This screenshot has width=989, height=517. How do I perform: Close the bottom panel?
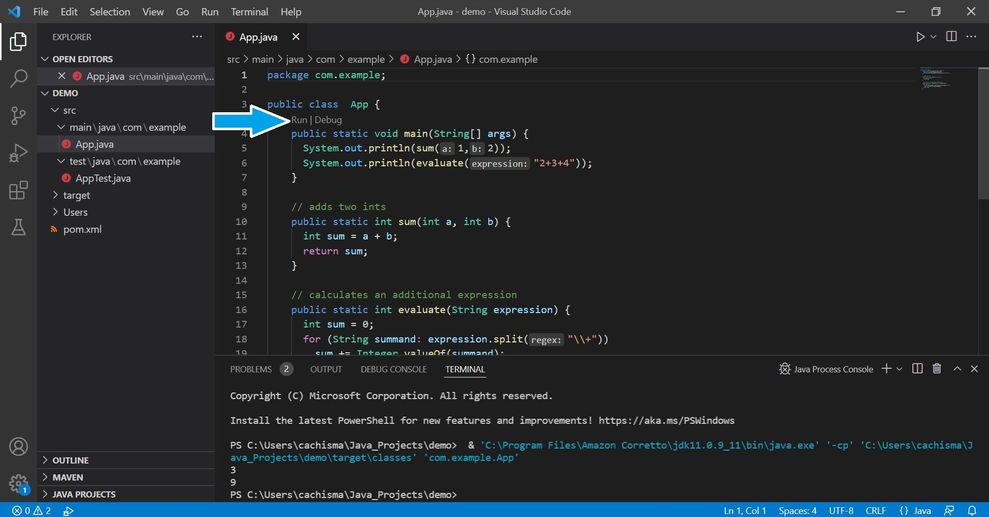point(974,369)
